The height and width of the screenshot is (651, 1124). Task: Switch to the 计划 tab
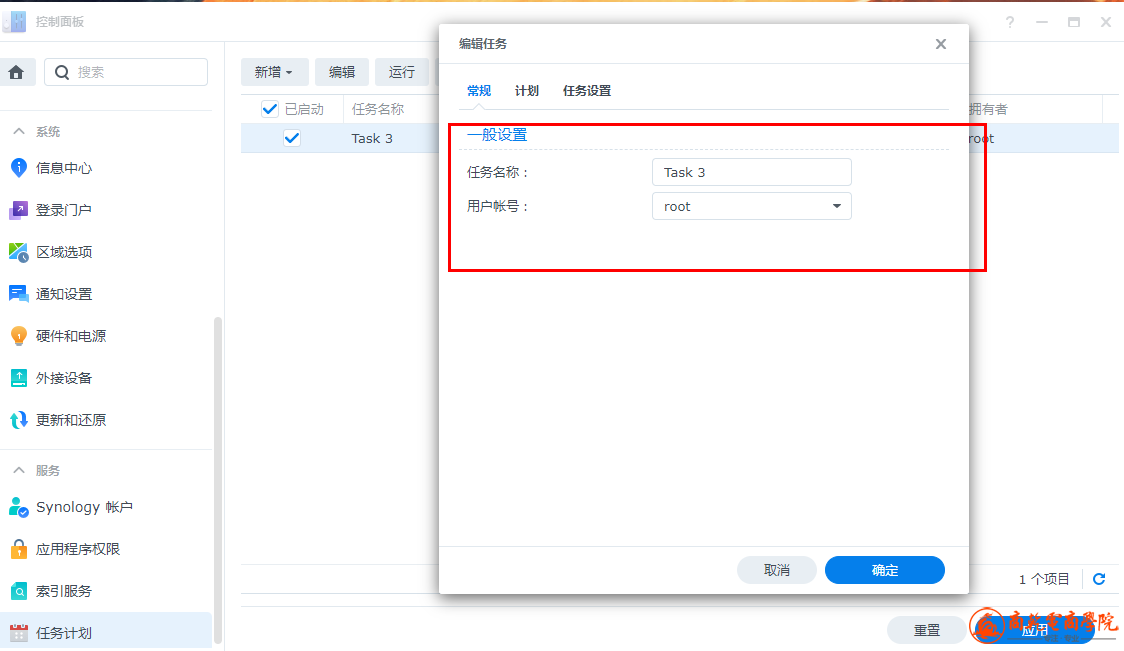[x=527, y=91]
